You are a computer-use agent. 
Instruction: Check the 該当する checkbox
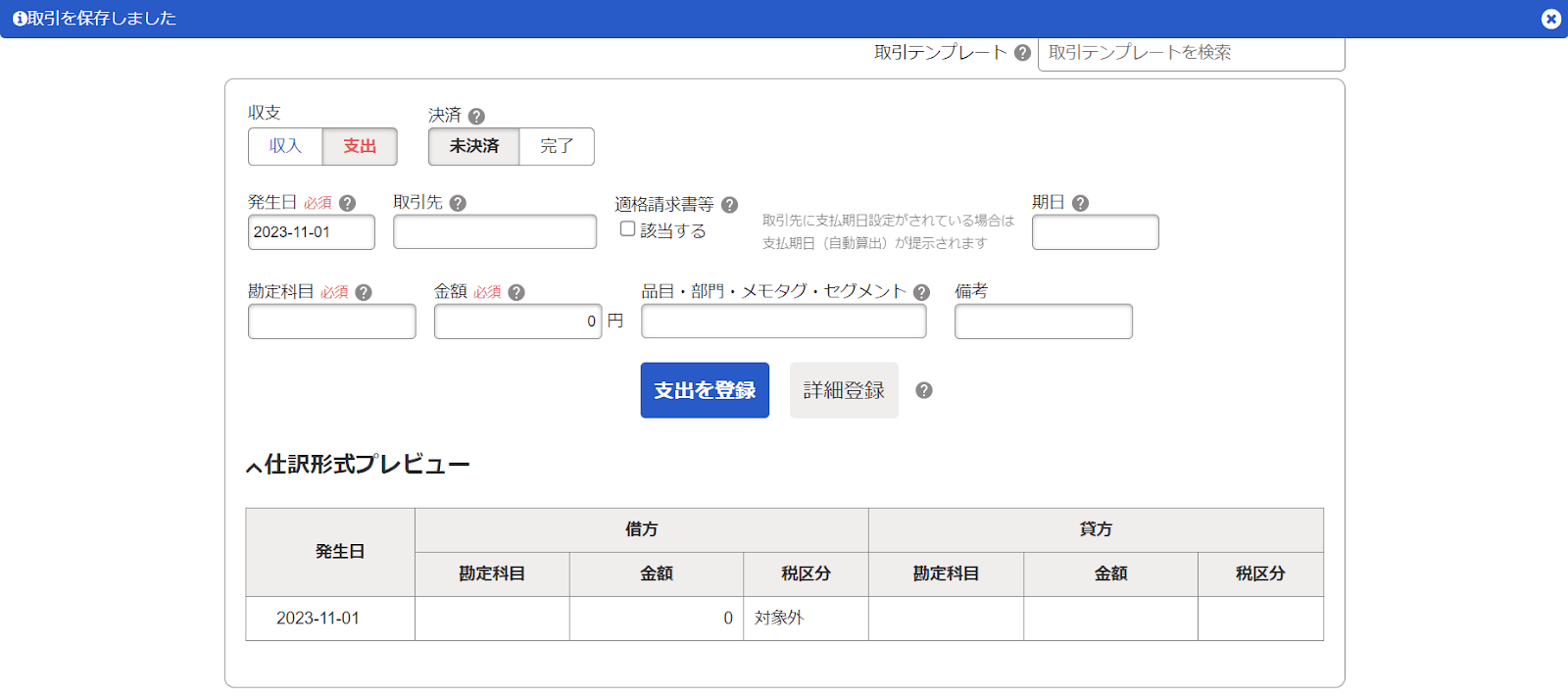(627, 228)
